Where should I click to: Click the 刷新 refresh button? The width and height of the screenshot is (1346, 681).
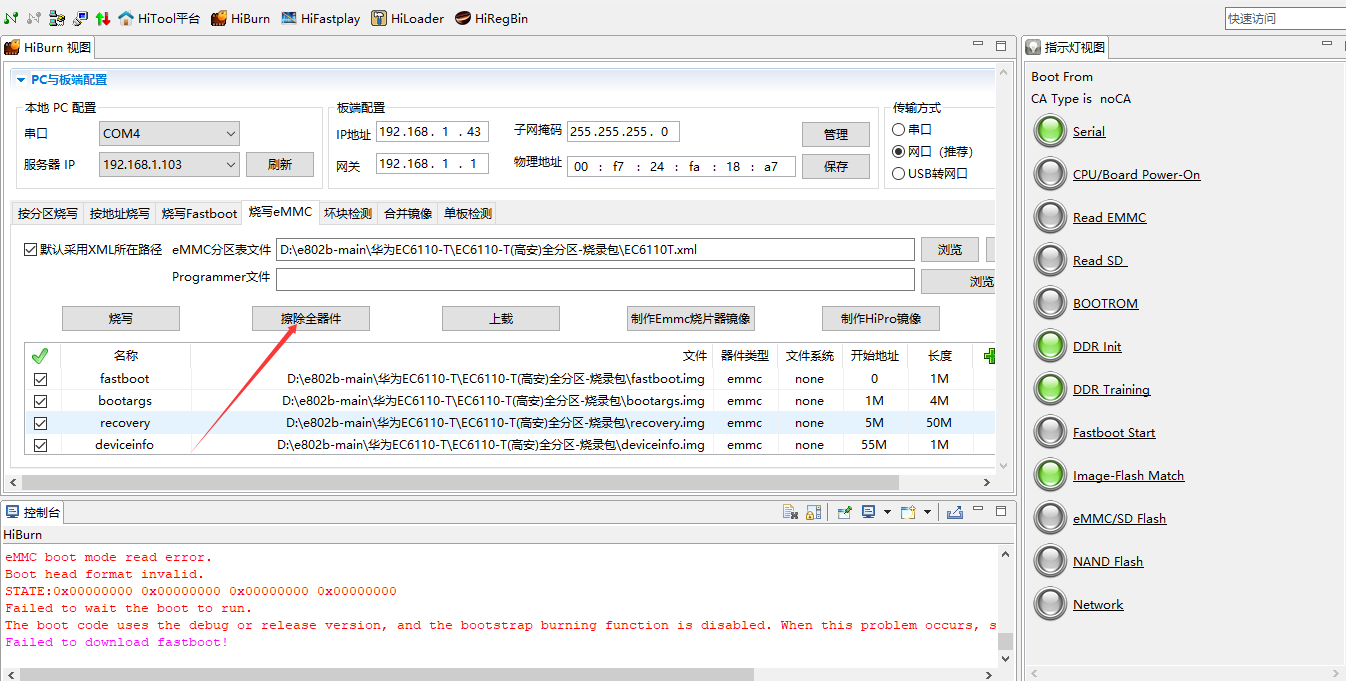tap(280, 164)
